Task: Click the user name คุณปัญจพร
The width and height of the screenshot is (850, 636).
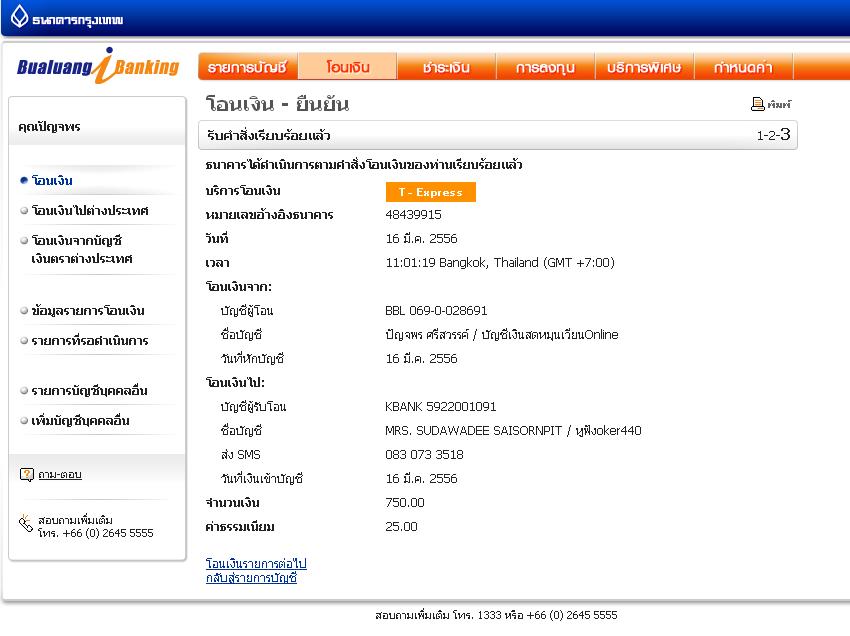Action: [x=49, y=126]
